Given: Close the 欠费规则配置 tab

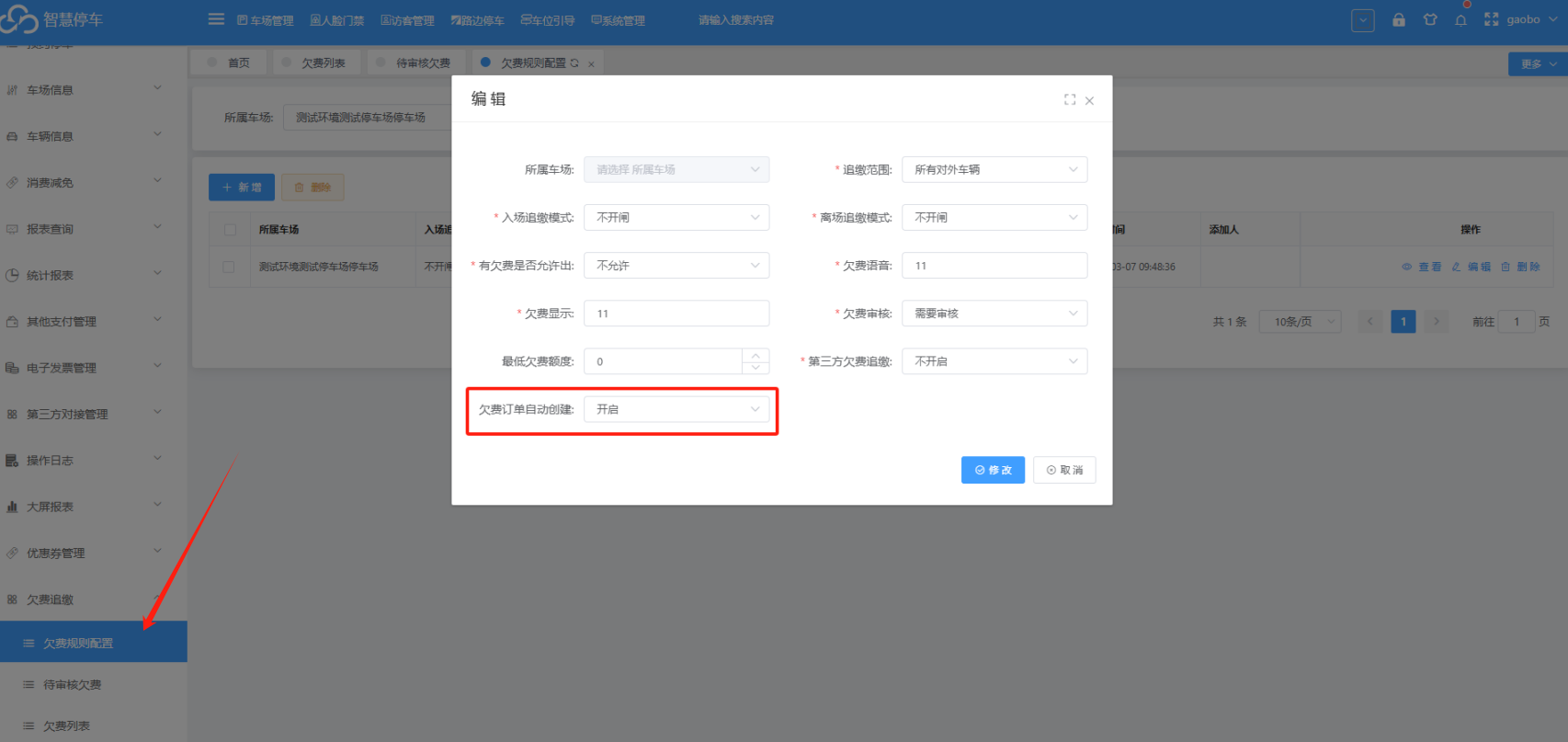Looking at the screenshot, I should (591, 64).
